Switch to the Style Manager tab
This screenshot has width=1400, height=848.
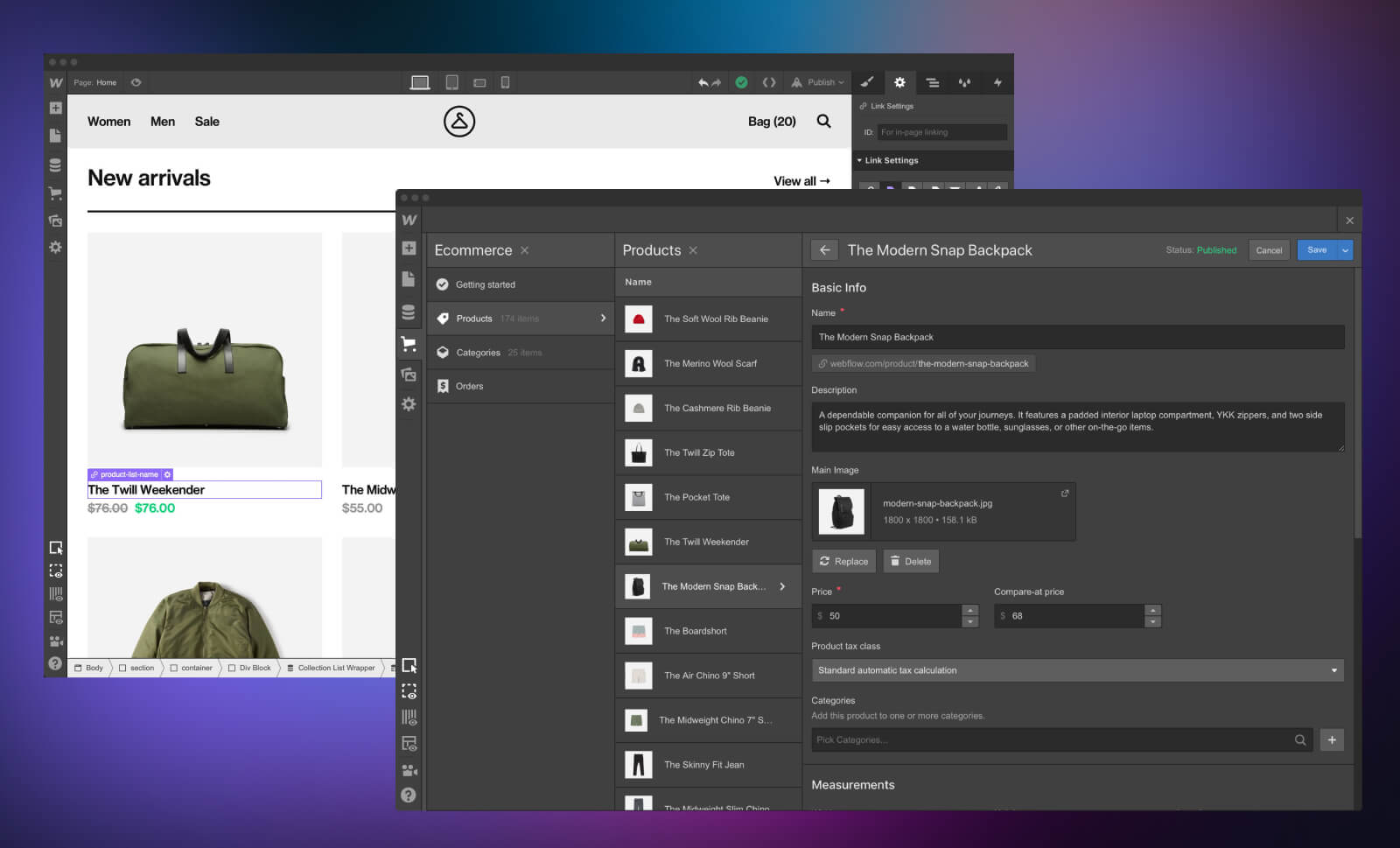pos(964,82)
